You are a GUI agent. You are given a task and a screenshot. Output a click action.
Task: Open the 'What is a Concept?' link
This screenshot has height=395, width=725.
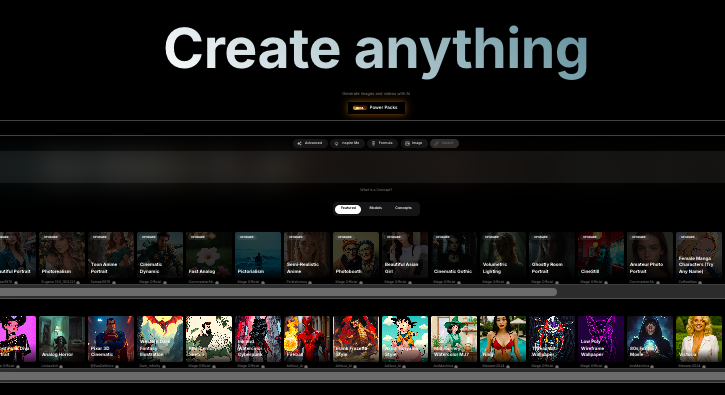pos(376,190)
